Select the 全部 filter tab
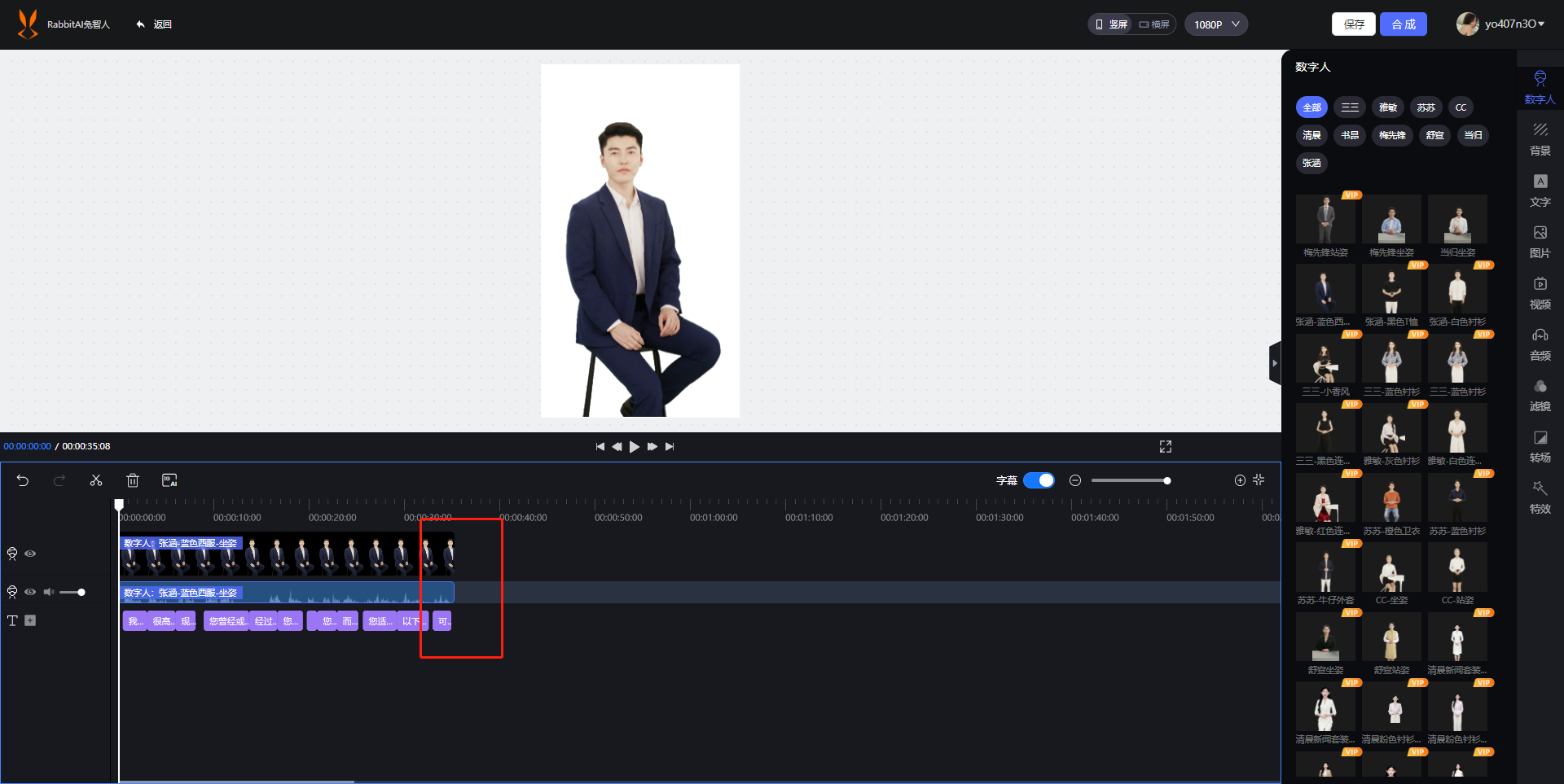Screen dimensions: 1564x784 tap(1311, 107)
